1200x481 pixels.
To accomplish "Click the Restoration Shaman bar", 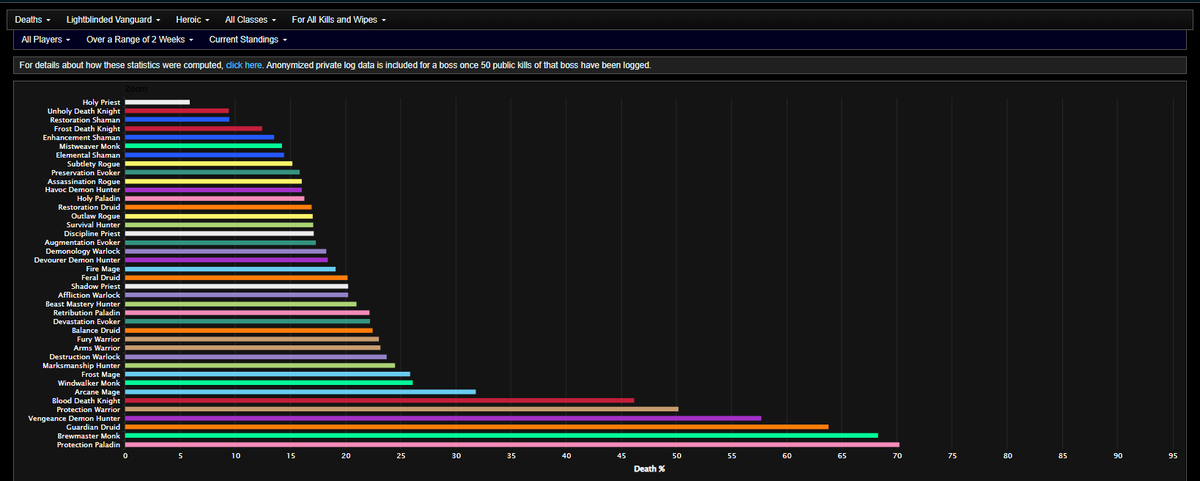I will click(177, 119).
